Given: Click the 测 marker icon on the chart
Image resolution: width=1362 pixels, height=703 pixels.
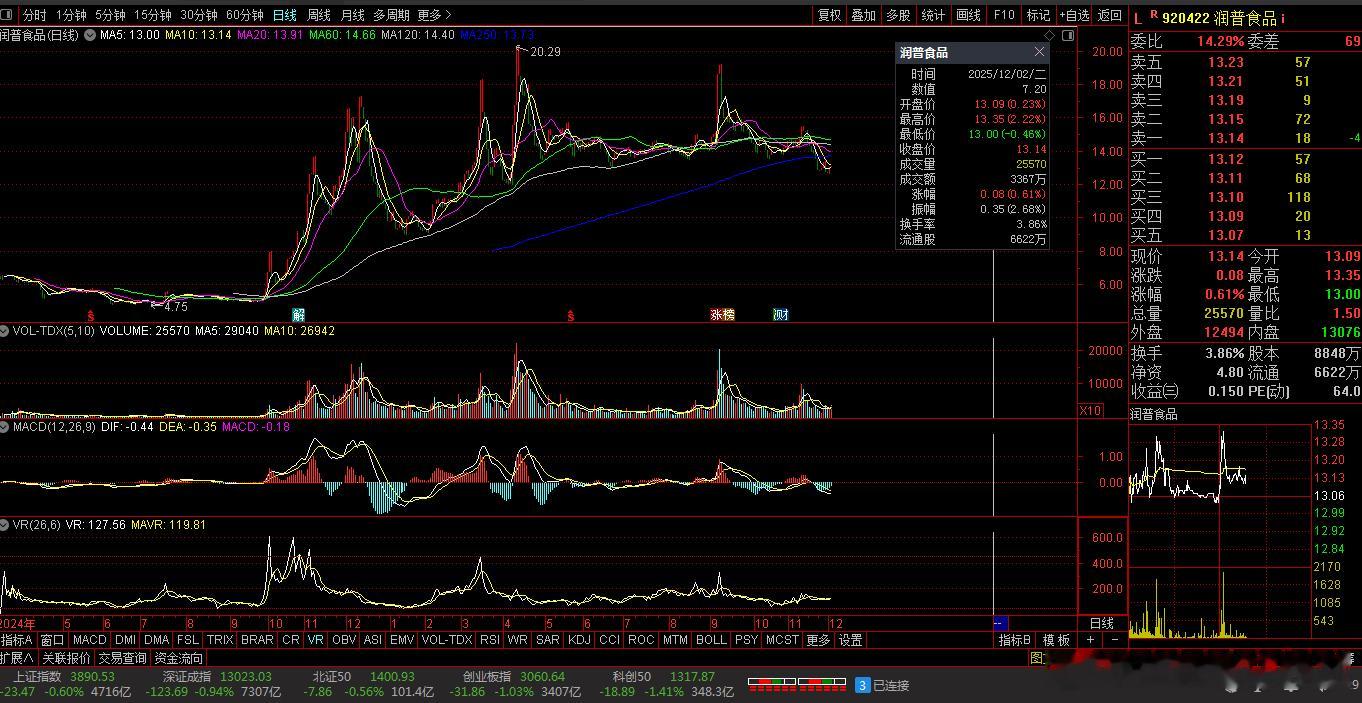Looking at the screenshot, I should (x=781, y=314).
